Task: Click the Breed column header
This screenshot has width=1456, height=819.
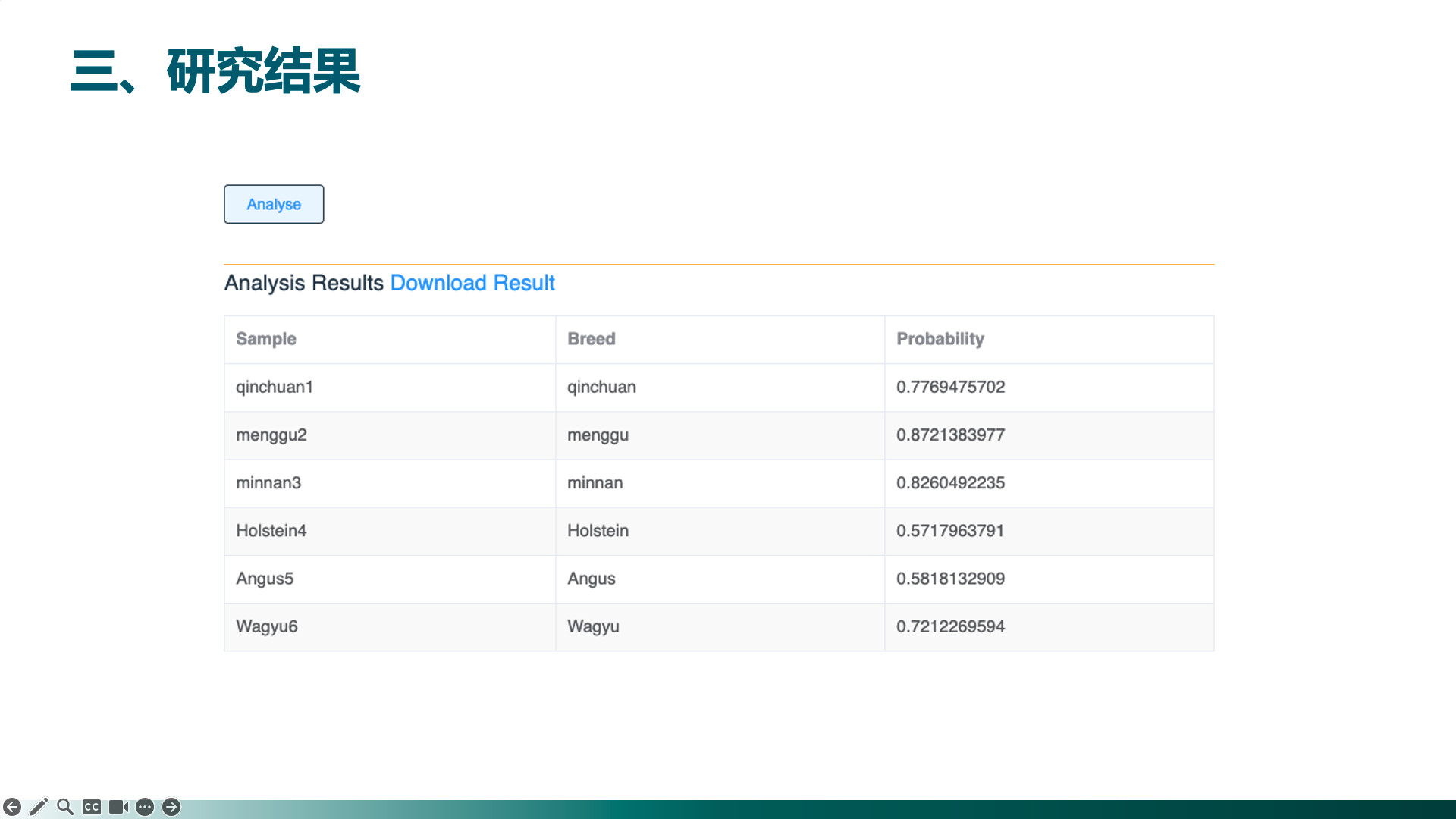Action: (591, 339)
